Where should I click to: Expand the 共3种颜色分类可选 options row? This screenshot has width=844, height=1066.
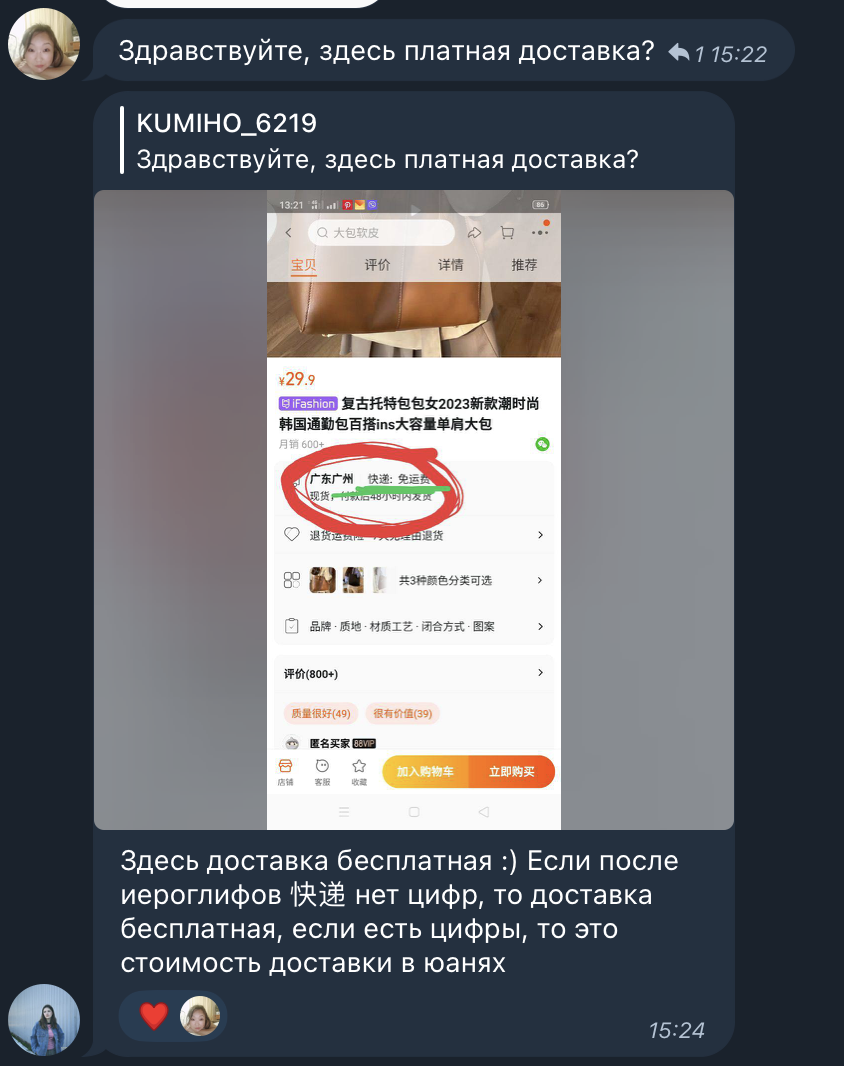(414, 580)
